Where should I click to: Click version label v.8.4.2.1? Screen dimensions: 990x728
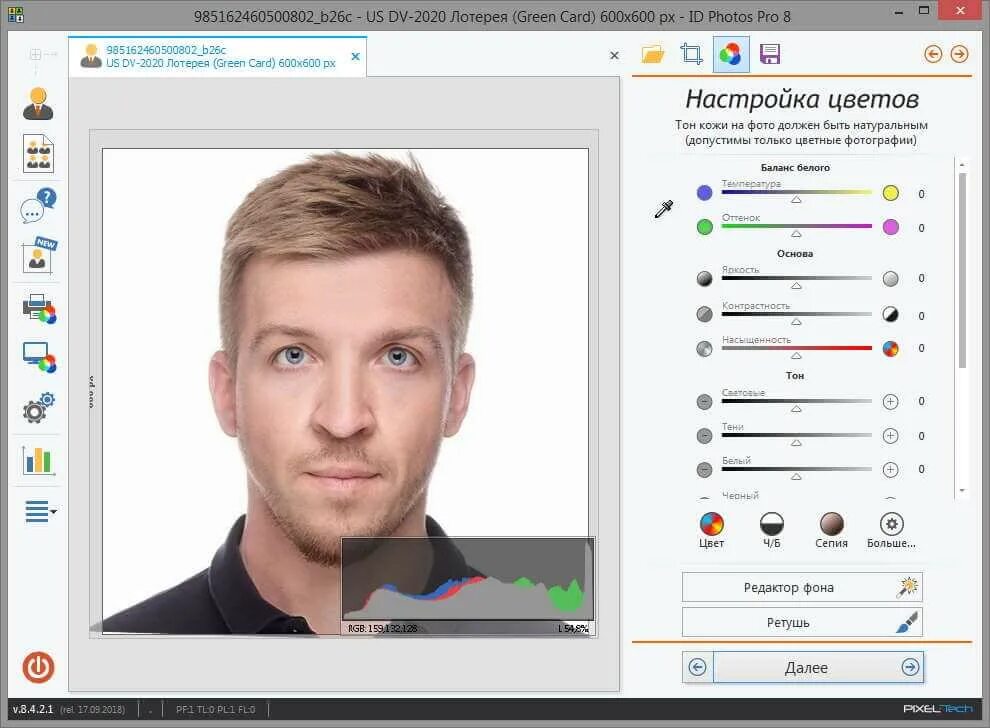[33, 709]
